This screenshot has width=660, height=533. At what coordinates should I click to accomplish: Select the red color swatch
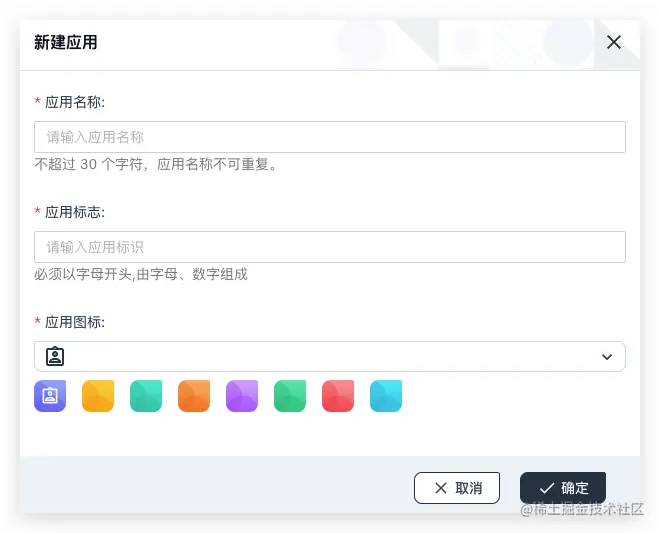pyautogui.click(x=338, y=396)
